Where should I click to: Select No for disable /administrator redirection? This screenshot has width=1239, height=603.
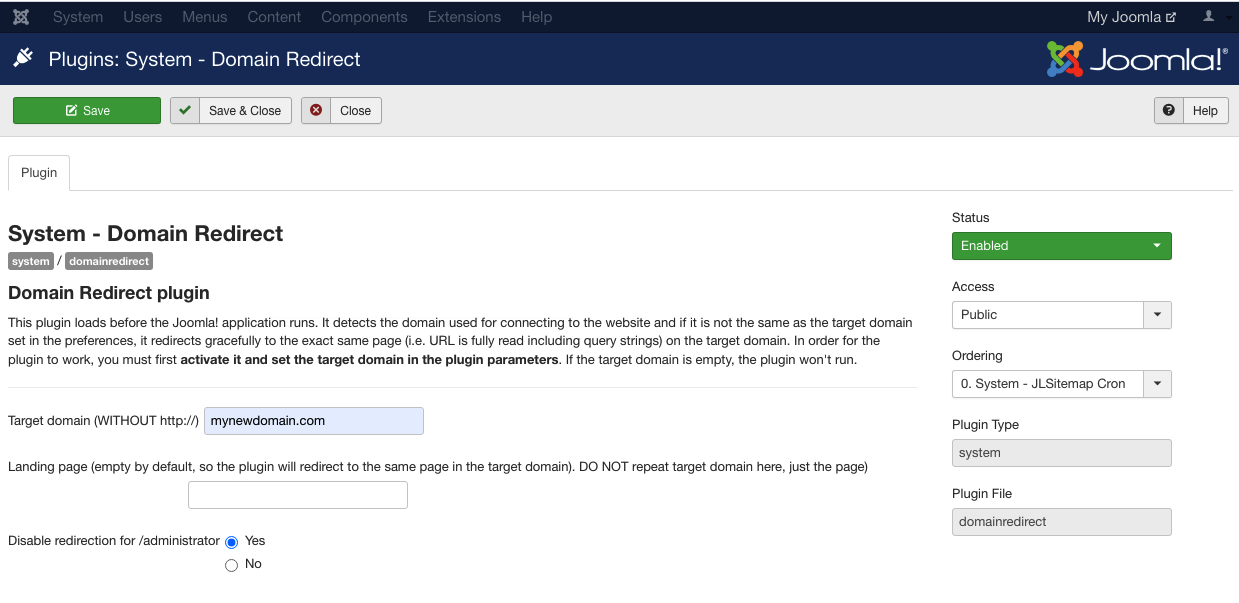pyautogui.click(x=232, y=565)
